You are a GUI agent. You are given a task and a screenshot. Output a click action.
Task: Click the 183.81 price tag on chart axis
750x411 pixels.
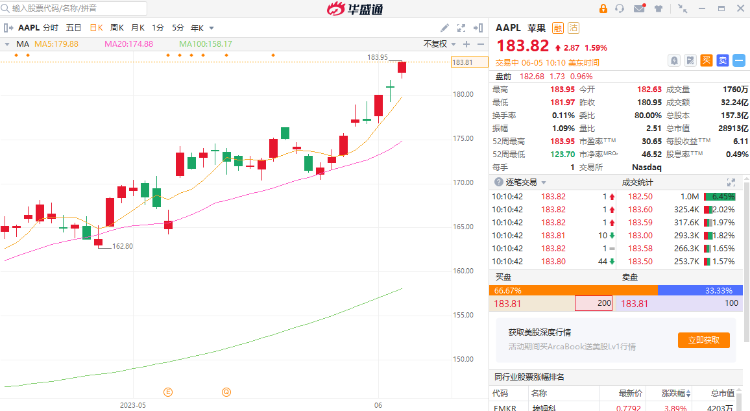[x=470, y=62]
